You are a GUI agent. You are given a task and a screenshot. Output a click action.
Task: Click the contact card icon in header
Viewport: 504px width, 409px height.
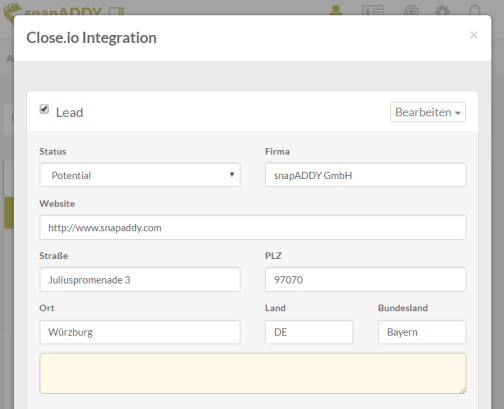373,10
